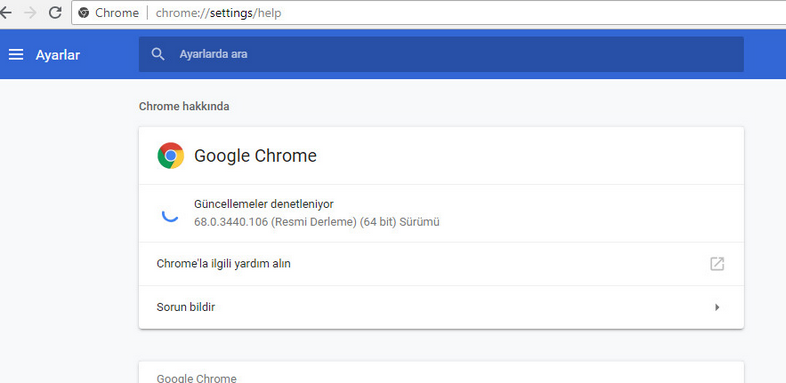Open Chrome'la ilgili yardım alın

click(x=441, y=264)
